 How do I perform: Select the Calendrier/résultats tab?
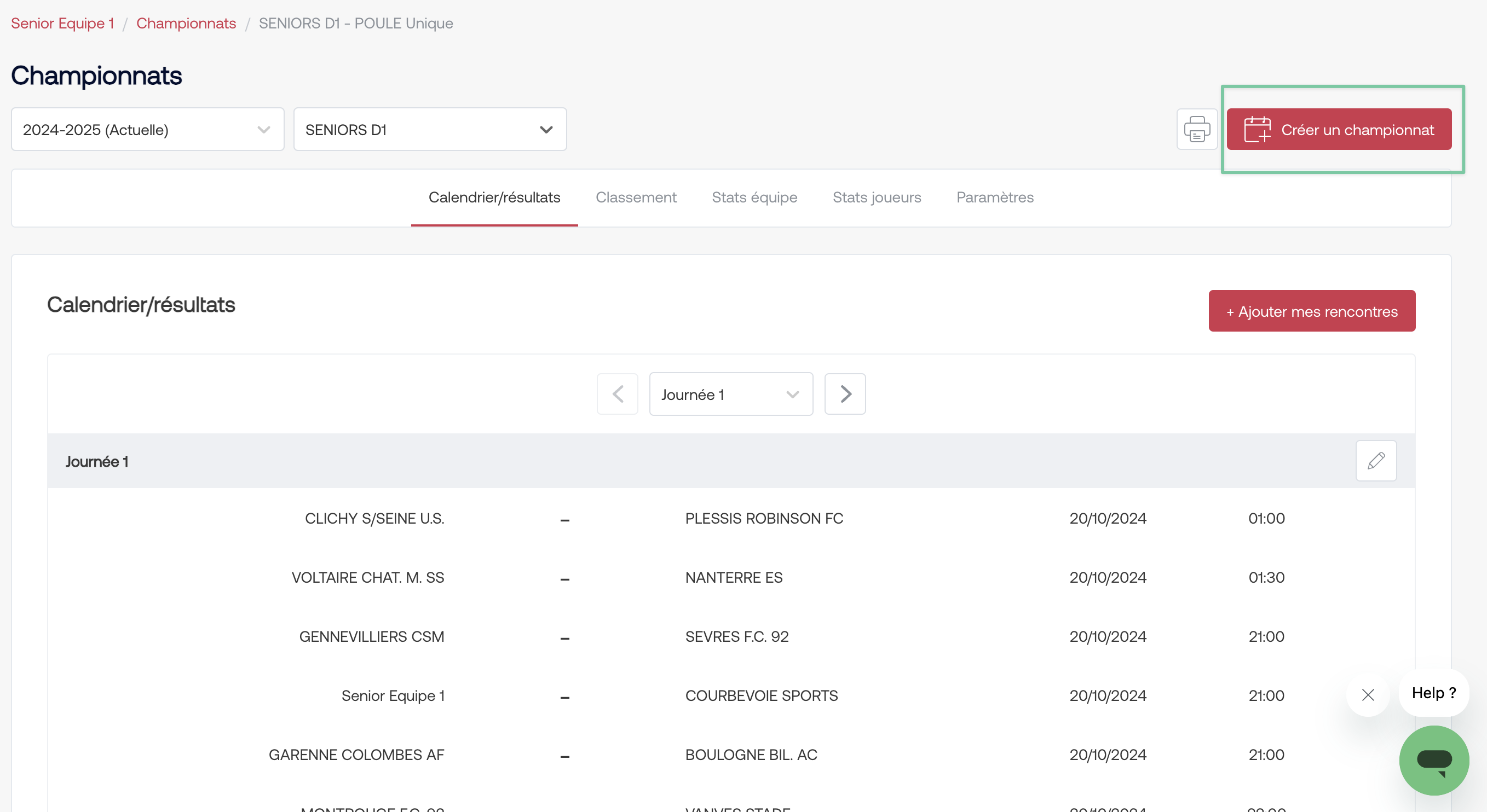(x=494, y=197)
